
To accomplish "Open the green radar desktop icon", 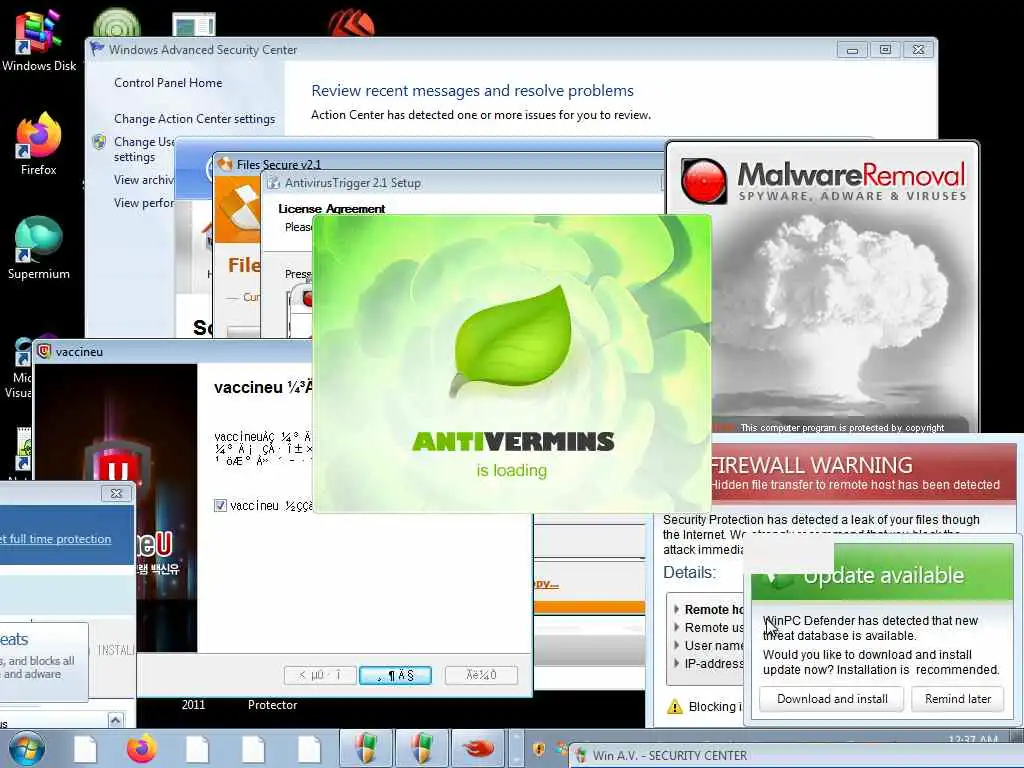I will [x=116, y=22].
